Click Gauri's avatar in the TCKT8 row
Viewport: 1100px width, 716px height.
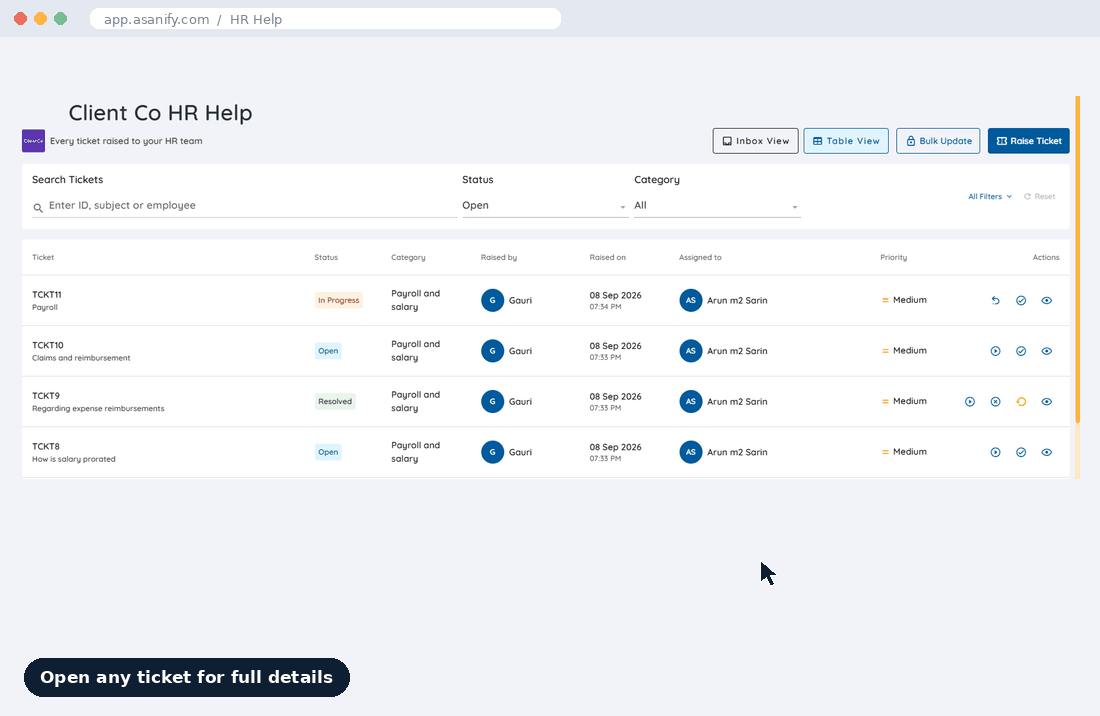(x=492, y=452)
